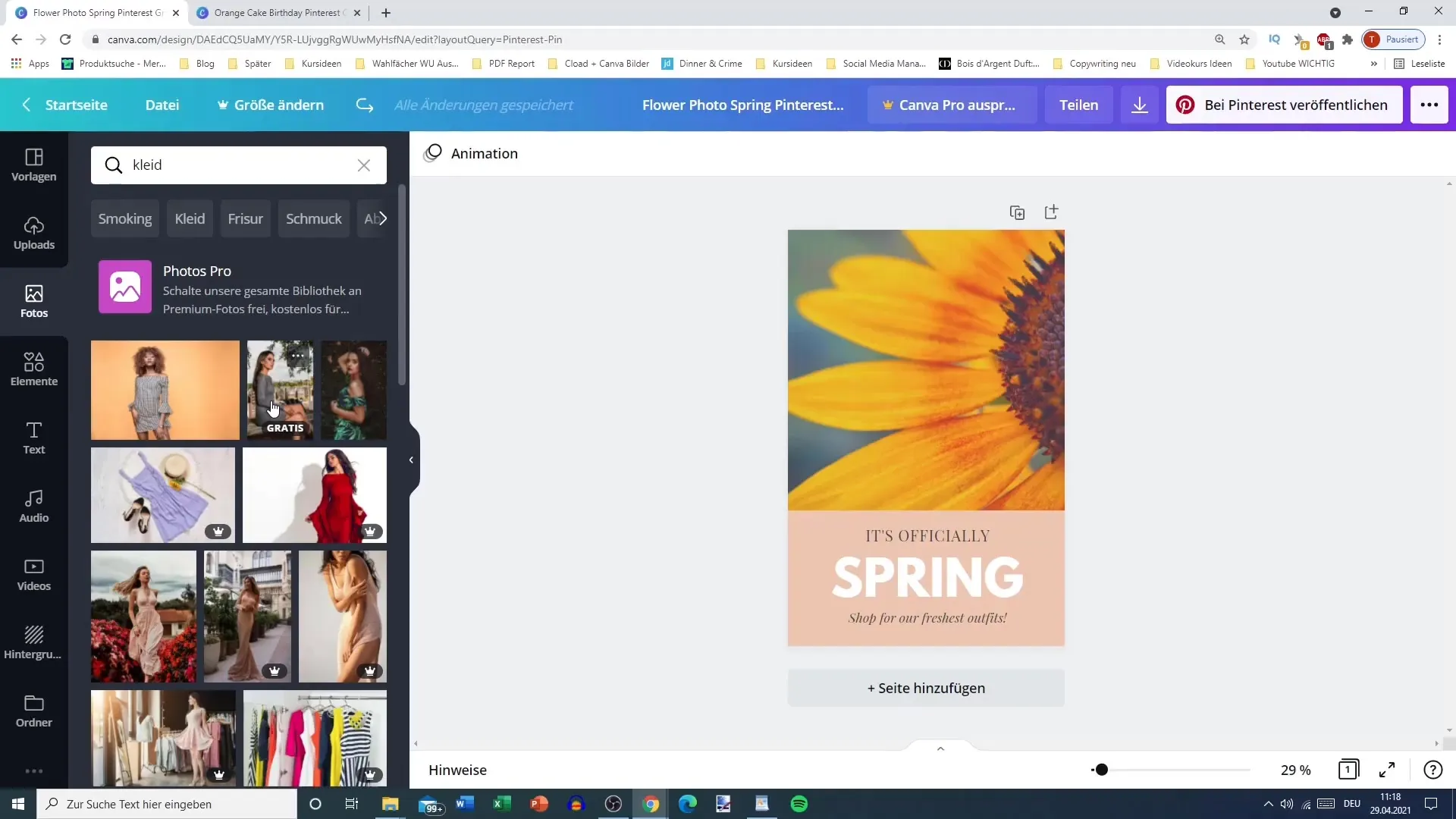Select colorful clothes rack photo
This screenshot has height=819, width=1456.
tap(315, 738)
